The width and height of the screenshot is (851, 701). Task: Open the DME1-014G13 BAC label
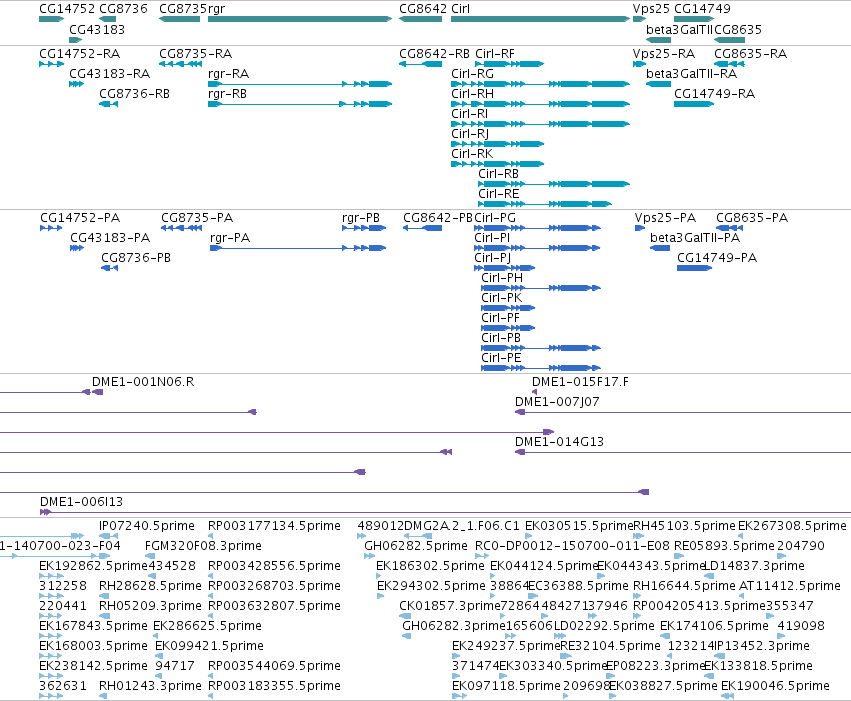point(560,443)
